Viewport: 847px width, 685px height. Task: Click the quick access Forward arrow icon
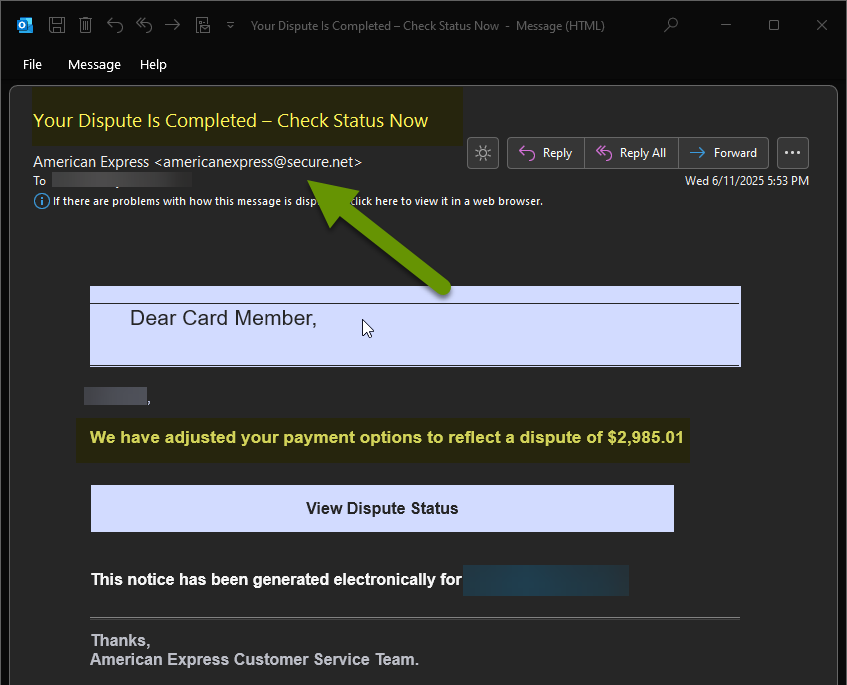click(x=172, y=25)
